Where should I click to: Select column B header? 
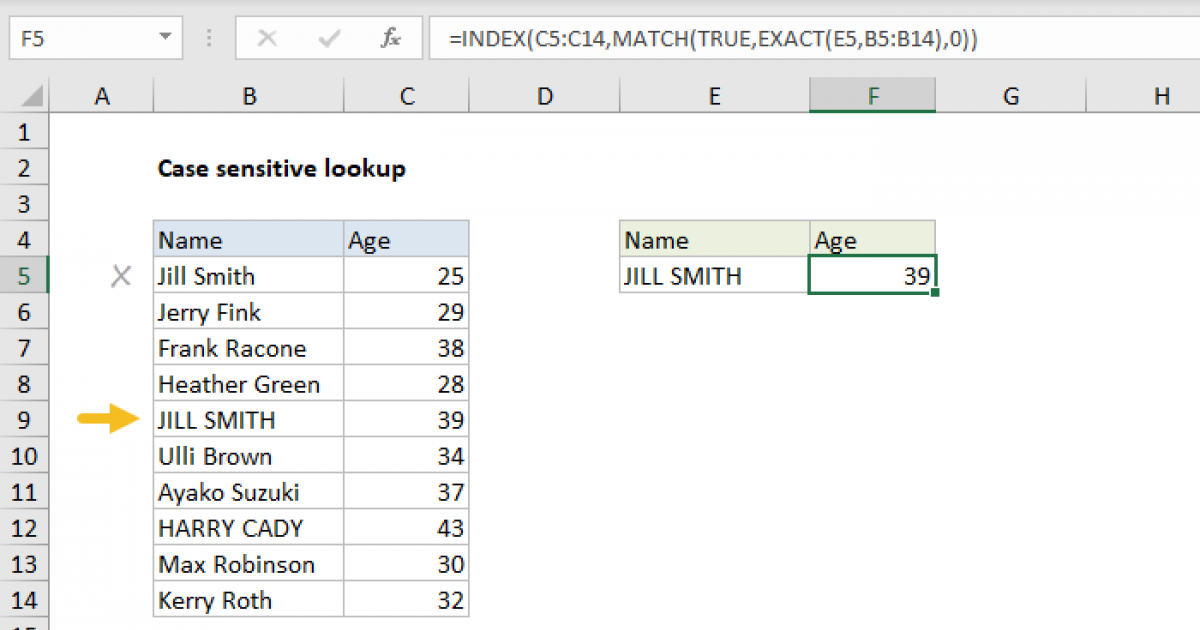click(249, 96)
